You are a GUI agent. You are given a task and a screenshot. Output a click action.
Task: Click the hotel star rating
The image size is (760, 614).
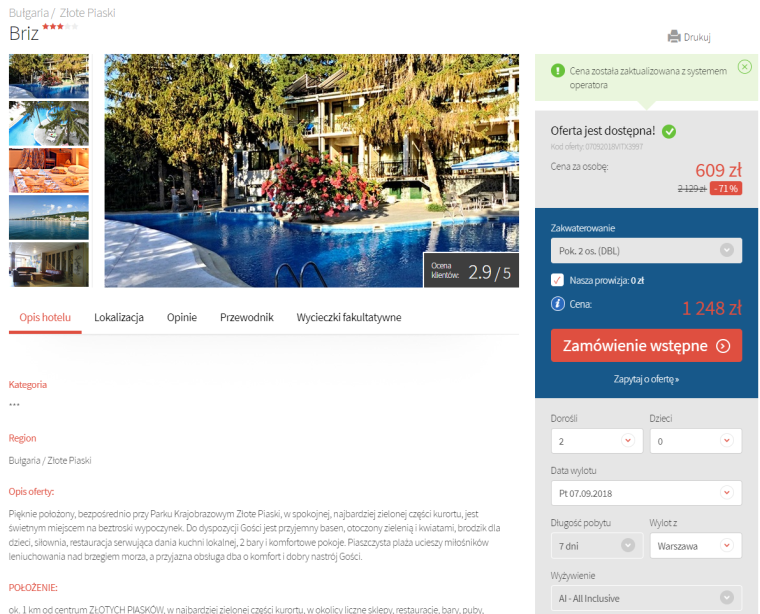click(x=60, y=27)
